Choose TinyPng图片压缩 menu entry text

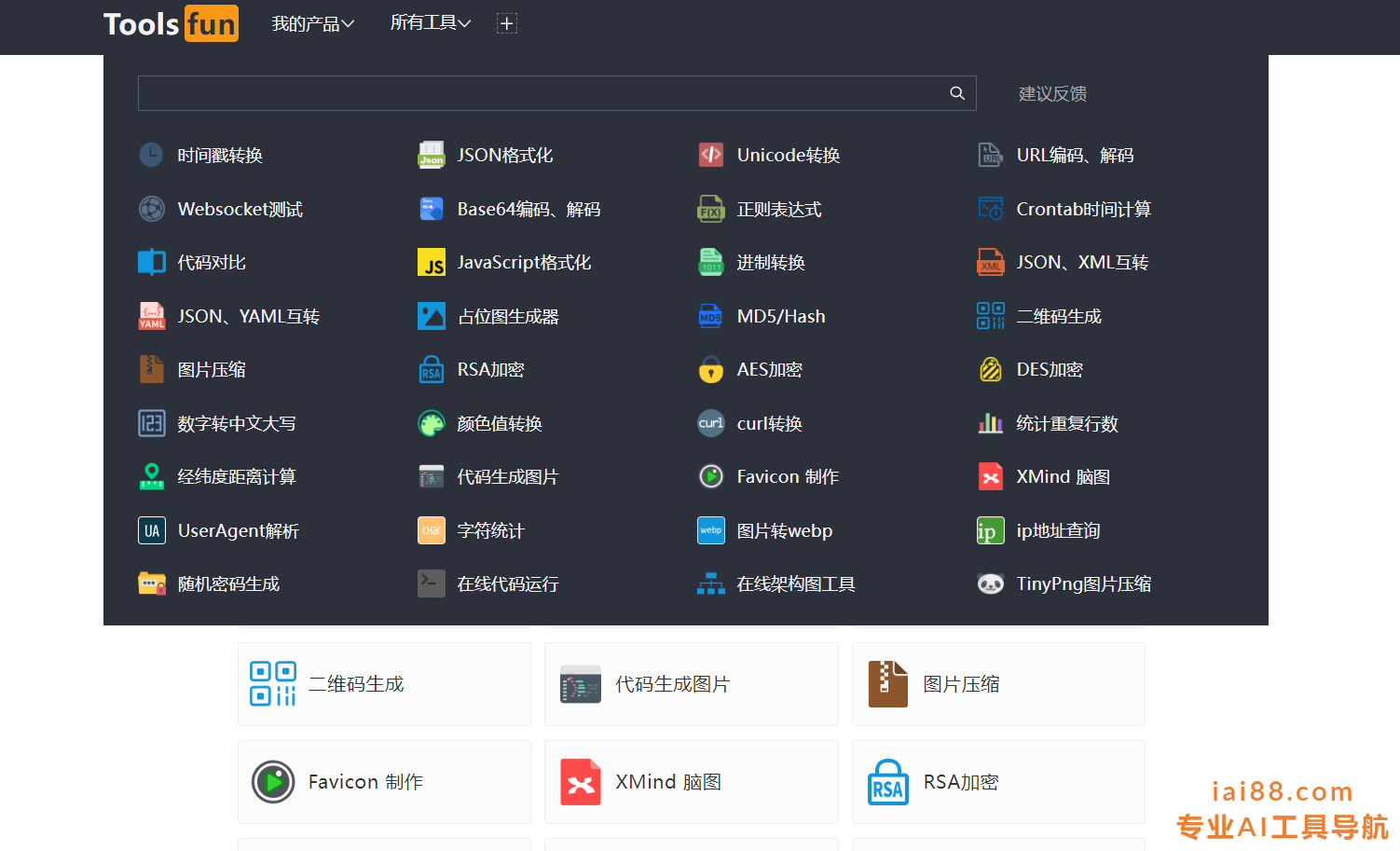pos(1084,583)
